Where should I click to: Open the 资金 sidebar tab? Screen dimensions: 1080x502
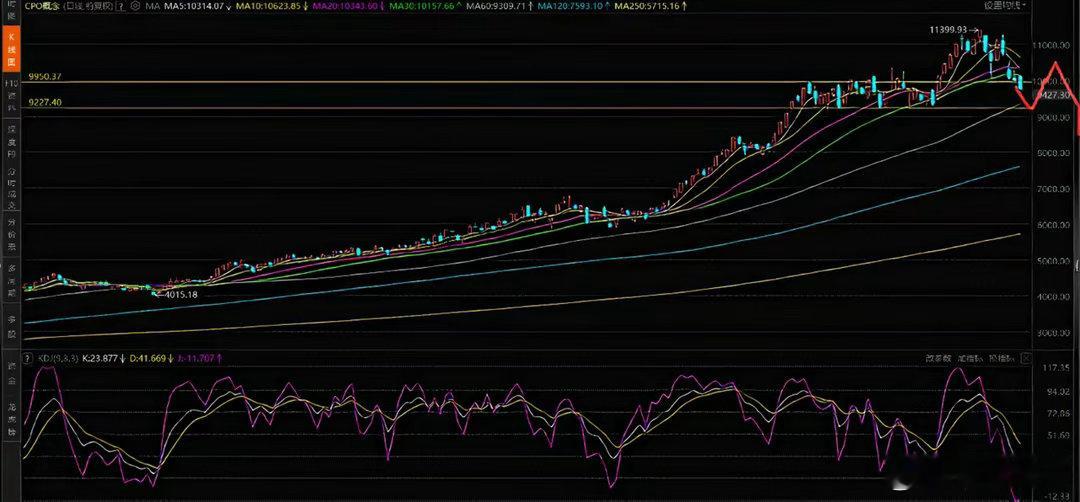pyautogui.click(x=10, y=374)
